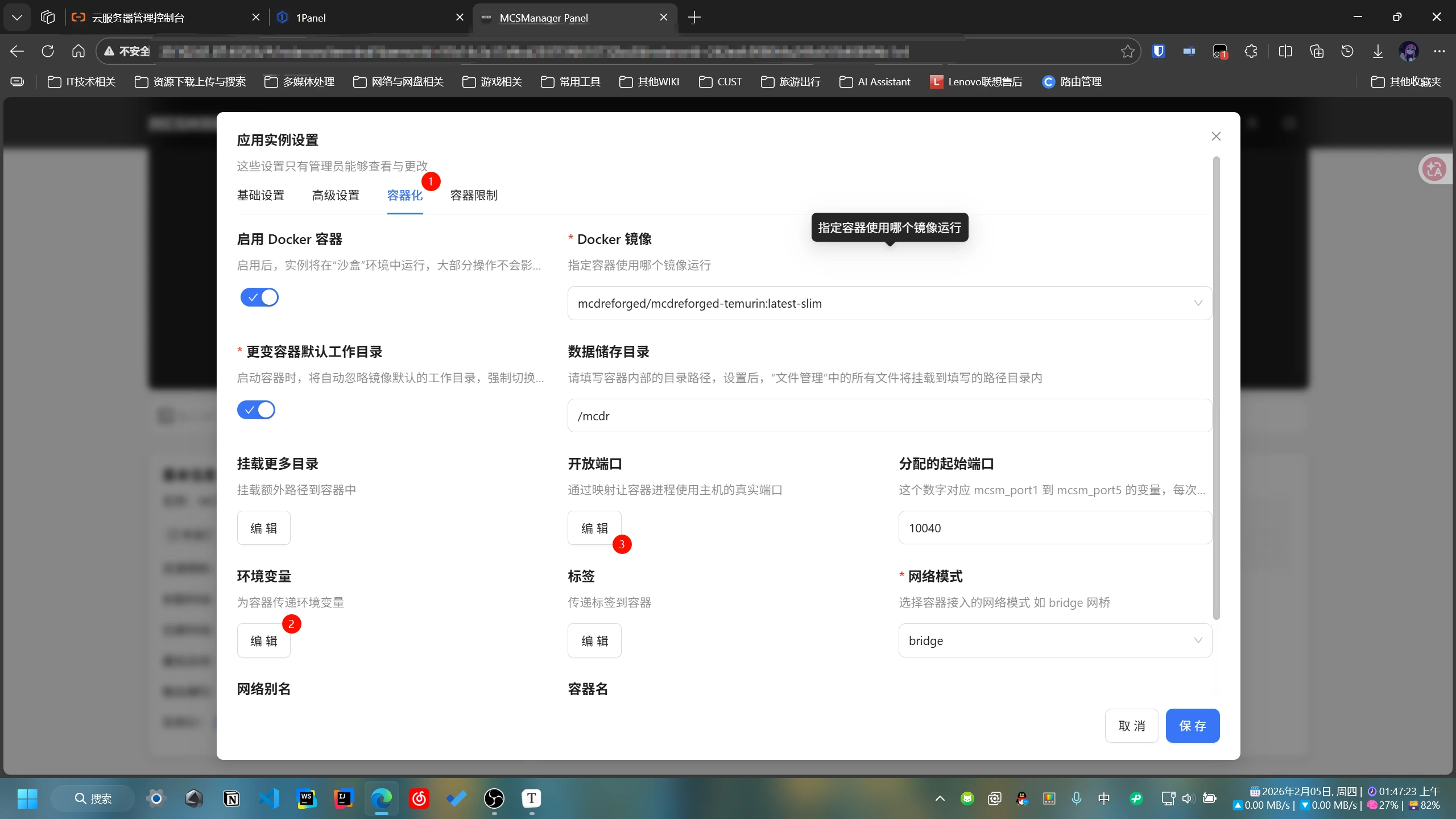Switch to 容器限制 tab

pos(474,196)
